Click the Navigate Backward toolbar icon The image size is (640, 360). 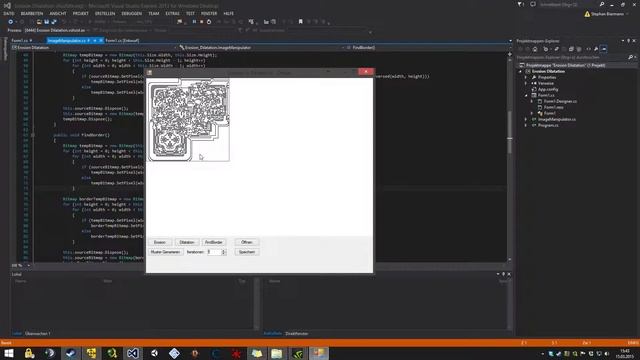11,22
